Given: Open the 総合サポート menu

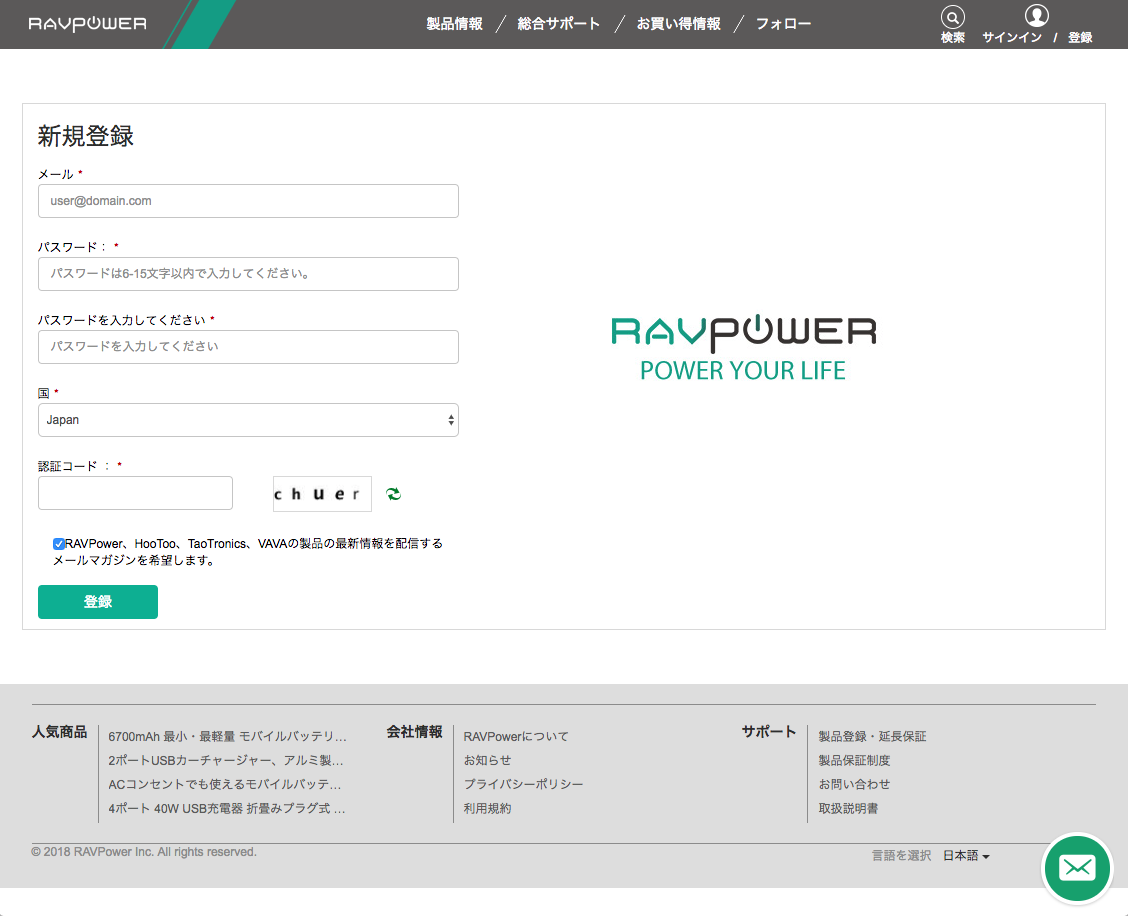Looking at the screenshot, I should (559, 24).
